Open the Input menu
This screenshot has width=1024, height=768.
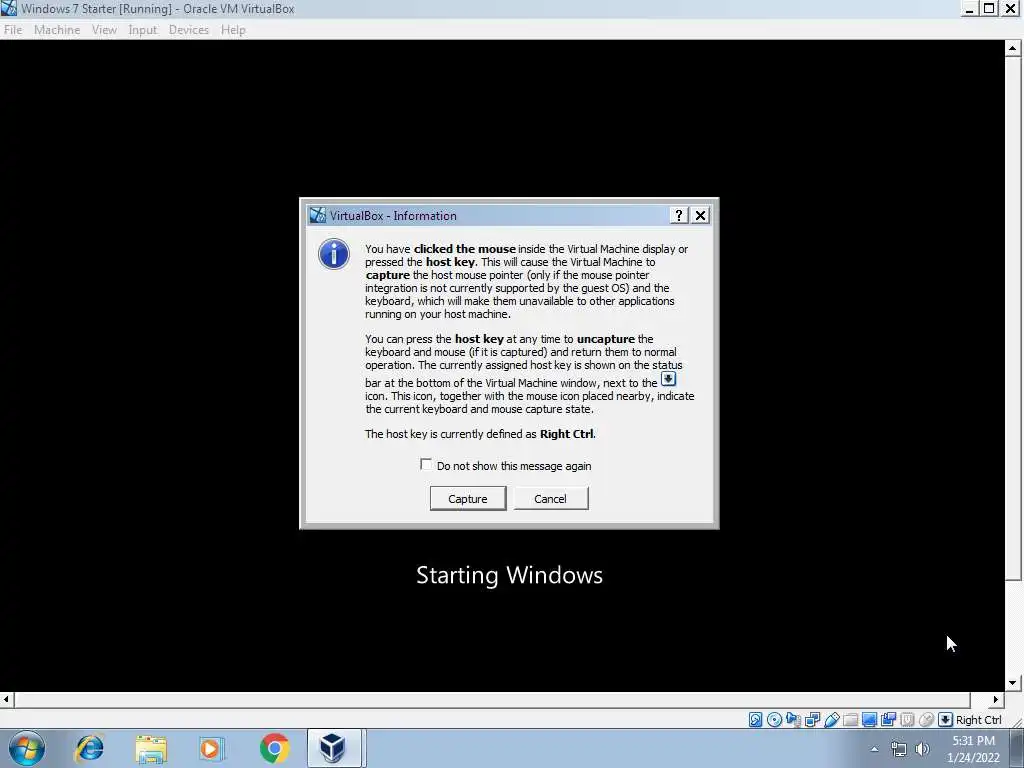tap(142, 30)
